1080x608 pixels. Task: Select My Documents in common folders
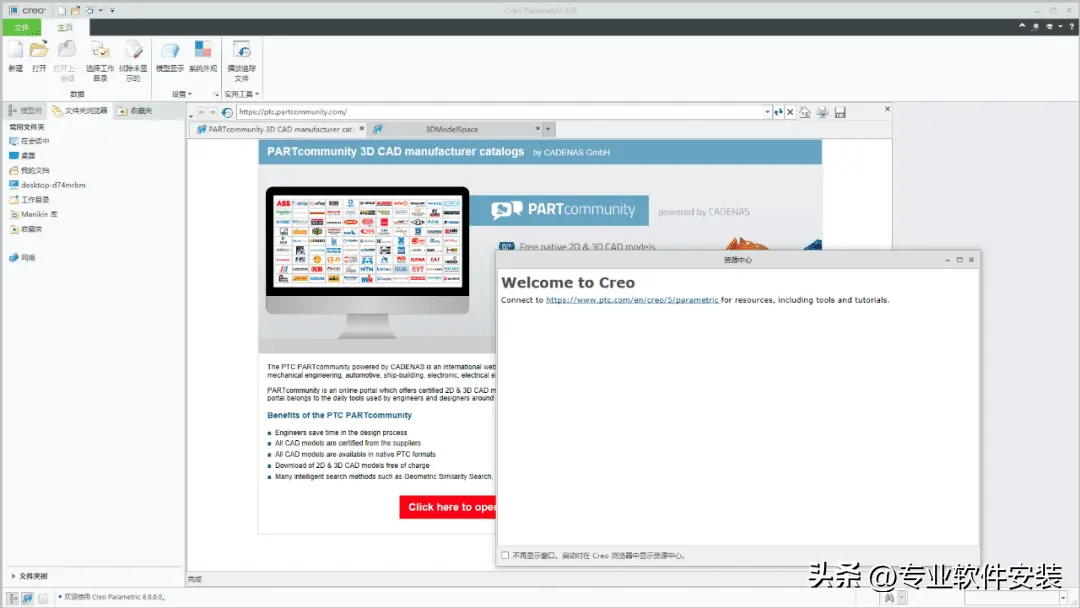tap(29, 171)
